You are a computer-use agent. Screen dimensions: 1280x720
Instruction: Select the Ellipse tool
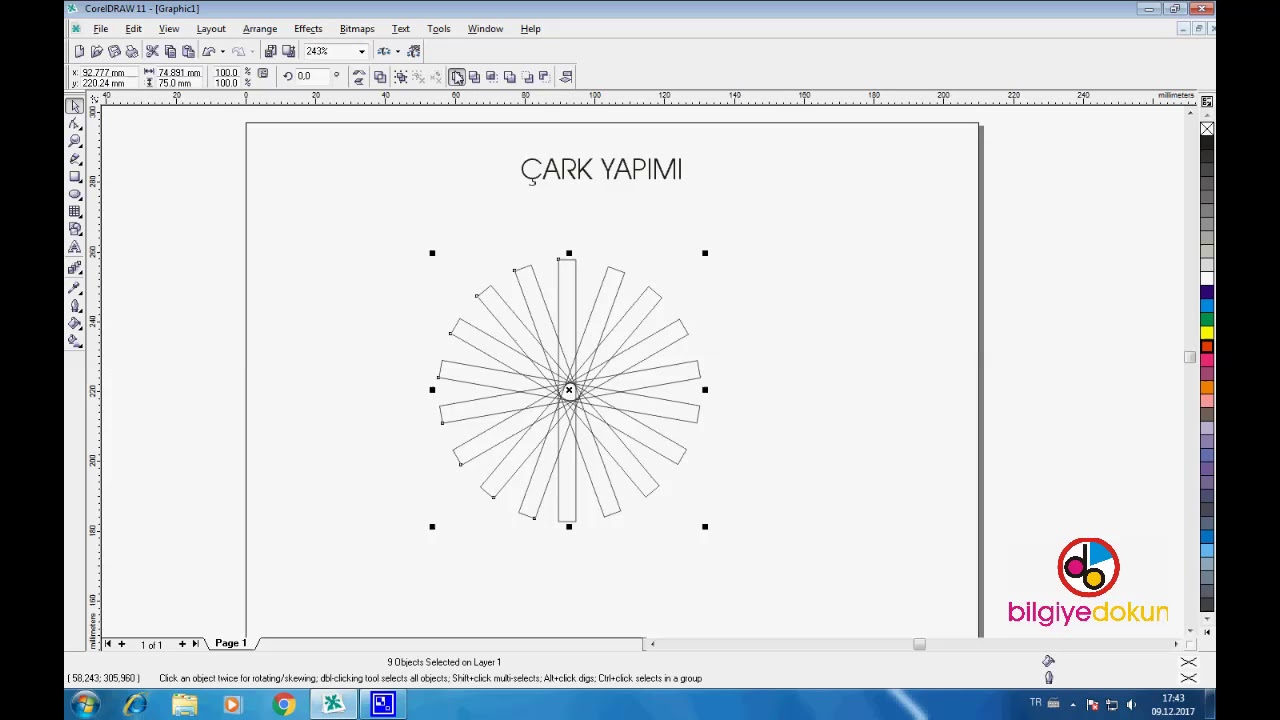[75, 194]
